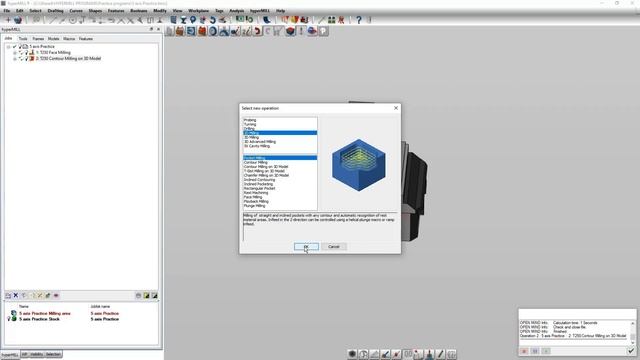Click Cancel in Select new operation dialog
The height and width of the screenshot is (360, 640).
[x=333, y=247]
